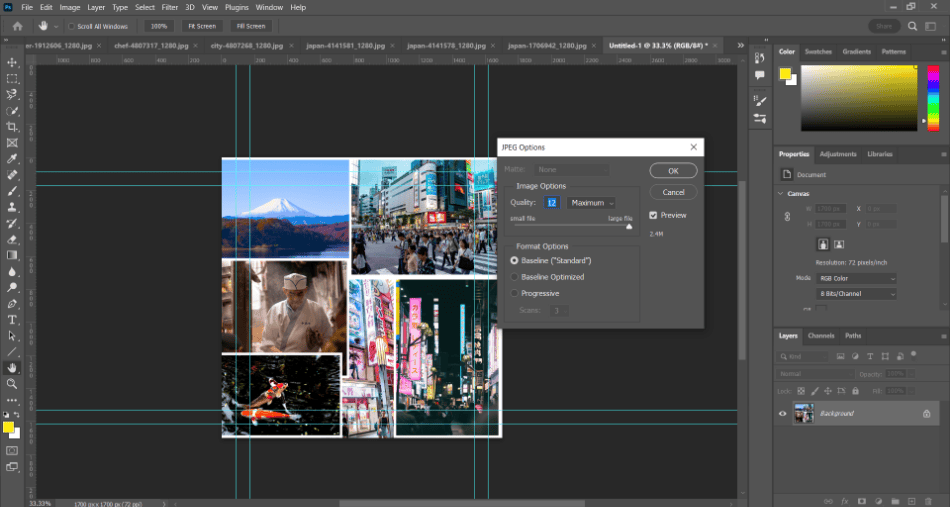This screenshot has width=950, height=507.
Task: Open the Kind layer filter dropdown
Action: 803,357
